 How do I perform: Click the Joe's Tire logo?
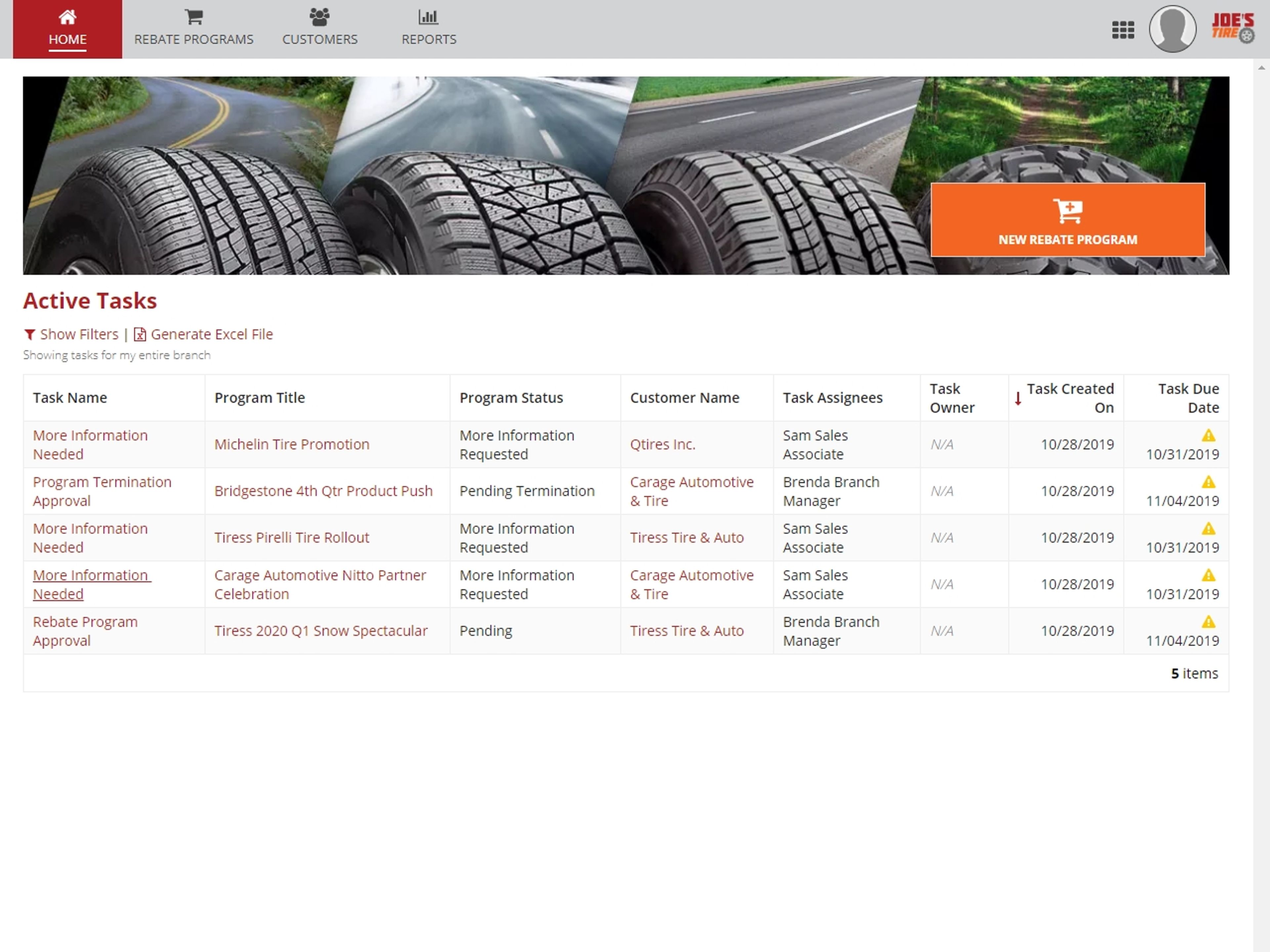1233,27
